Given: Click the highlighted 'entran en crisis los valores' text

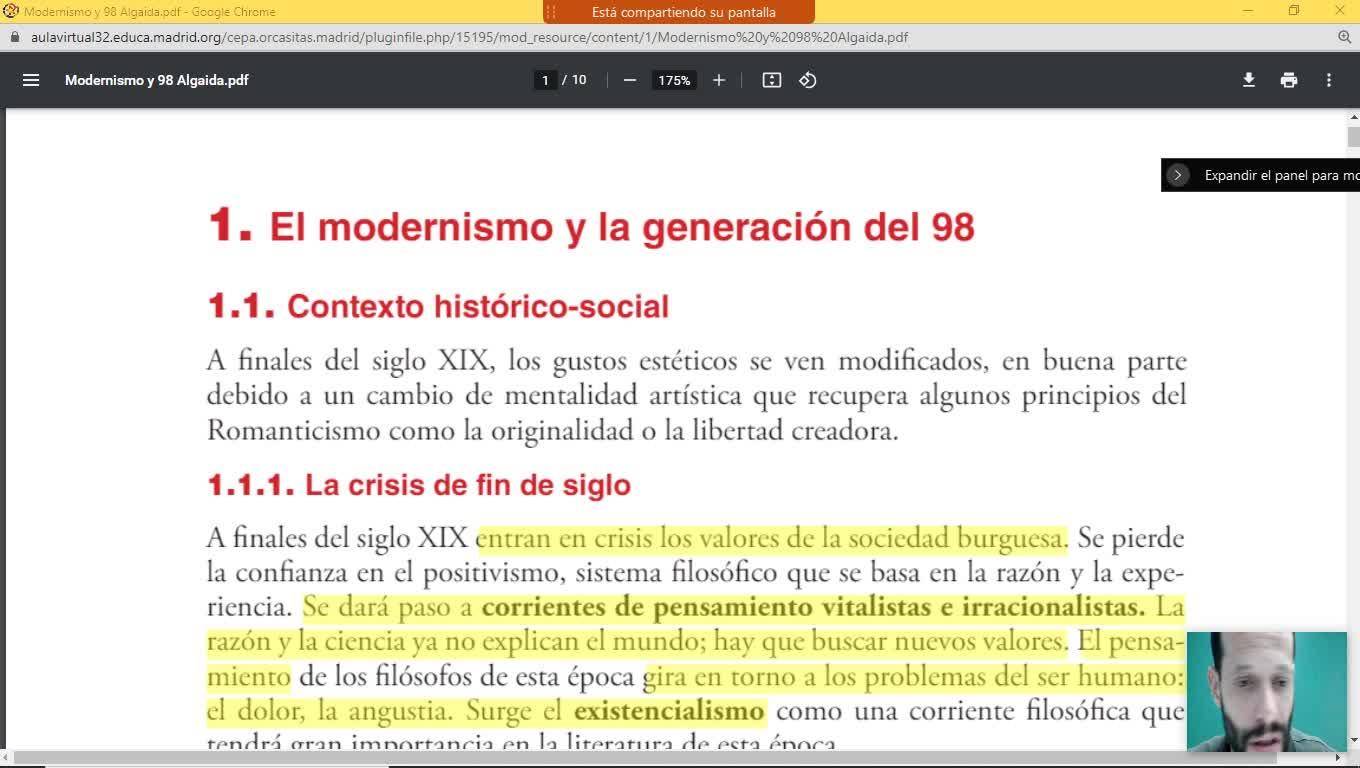Looking at the screenshot, I should [x=771, y=538].
